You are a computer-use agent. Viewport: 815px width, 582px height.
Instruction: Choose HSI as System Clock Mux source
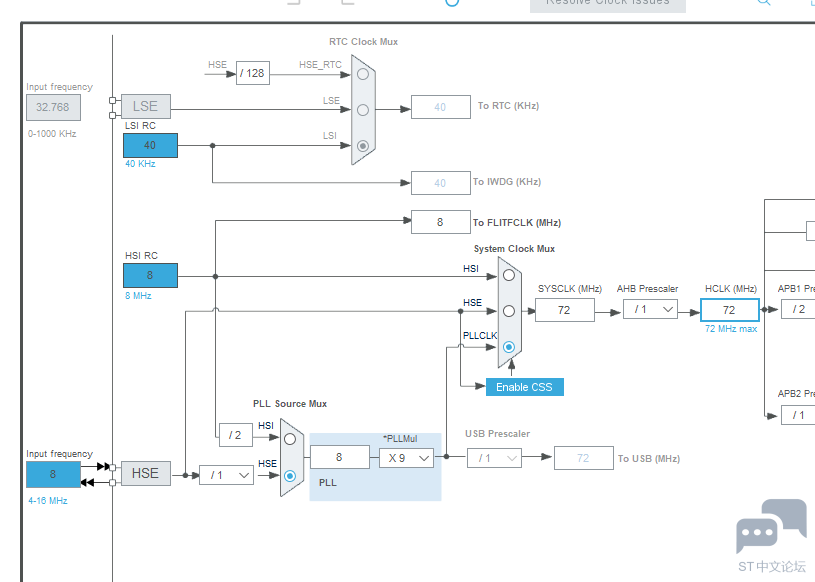(x=509, y=275)
